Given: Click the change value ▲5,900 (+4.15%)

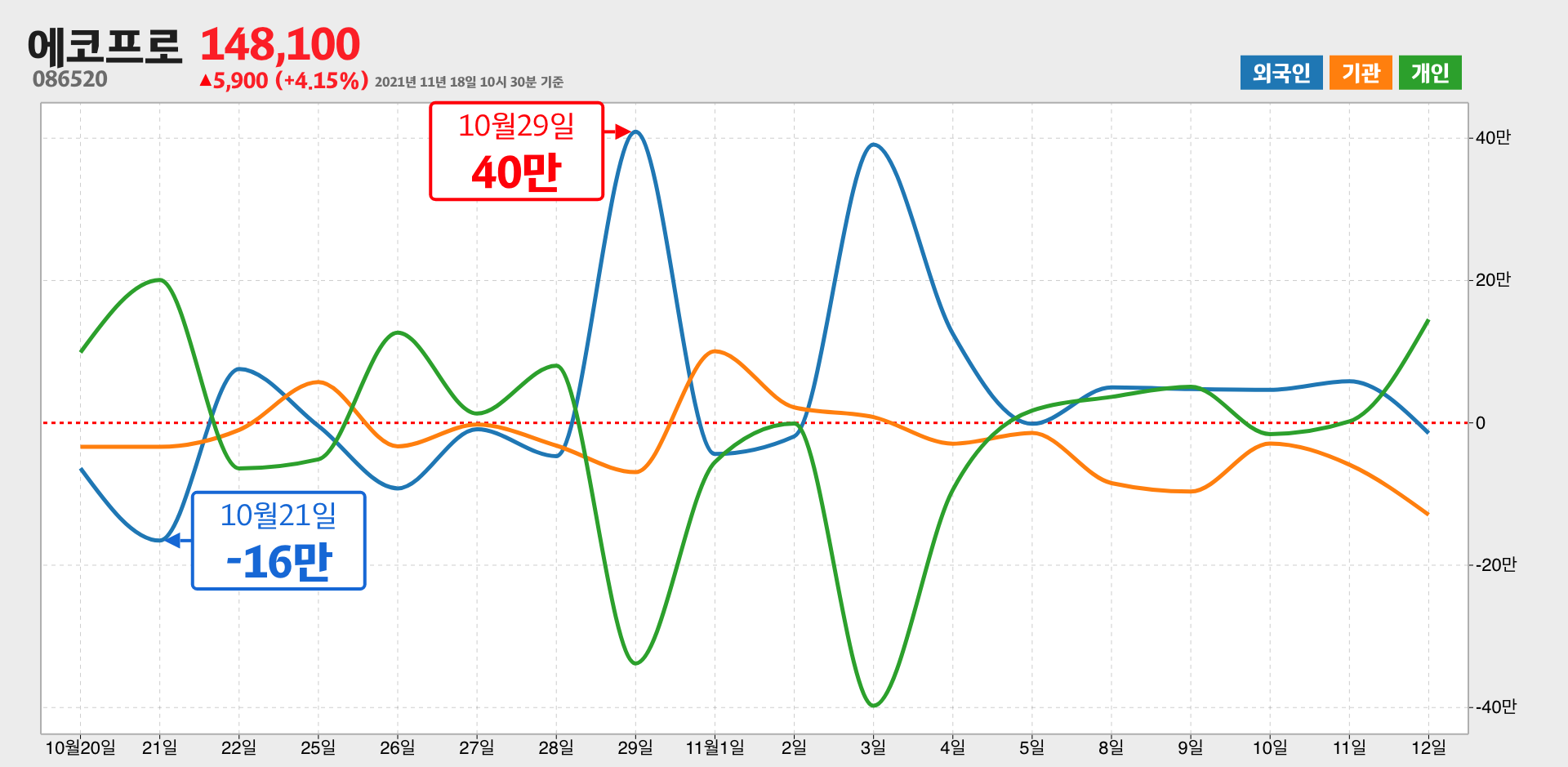Looking at the screenshot, I should 283,81.
